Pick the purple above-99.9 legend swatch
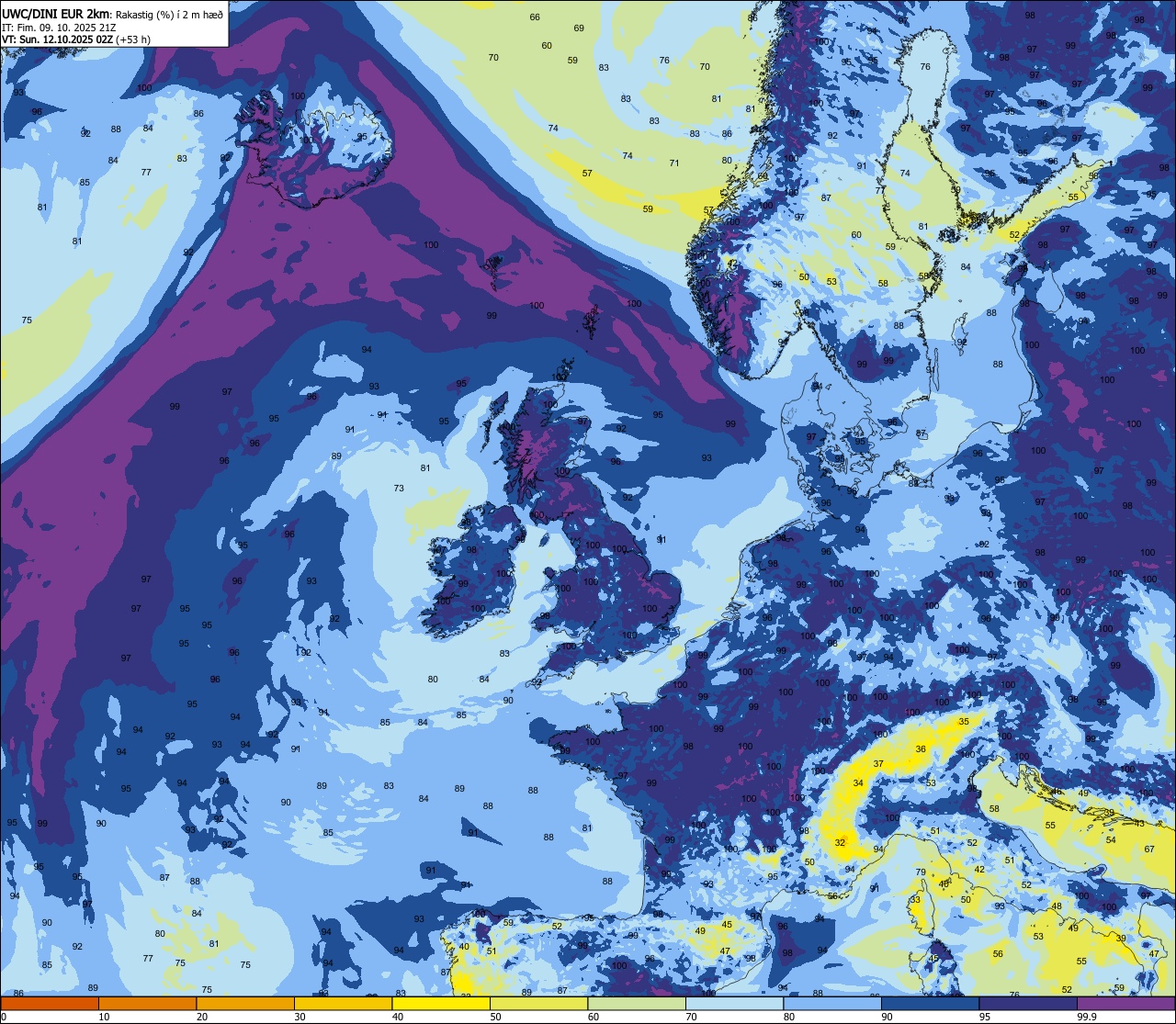Viewport: 1176px width, 1024px height. tap(1125, 1003)
